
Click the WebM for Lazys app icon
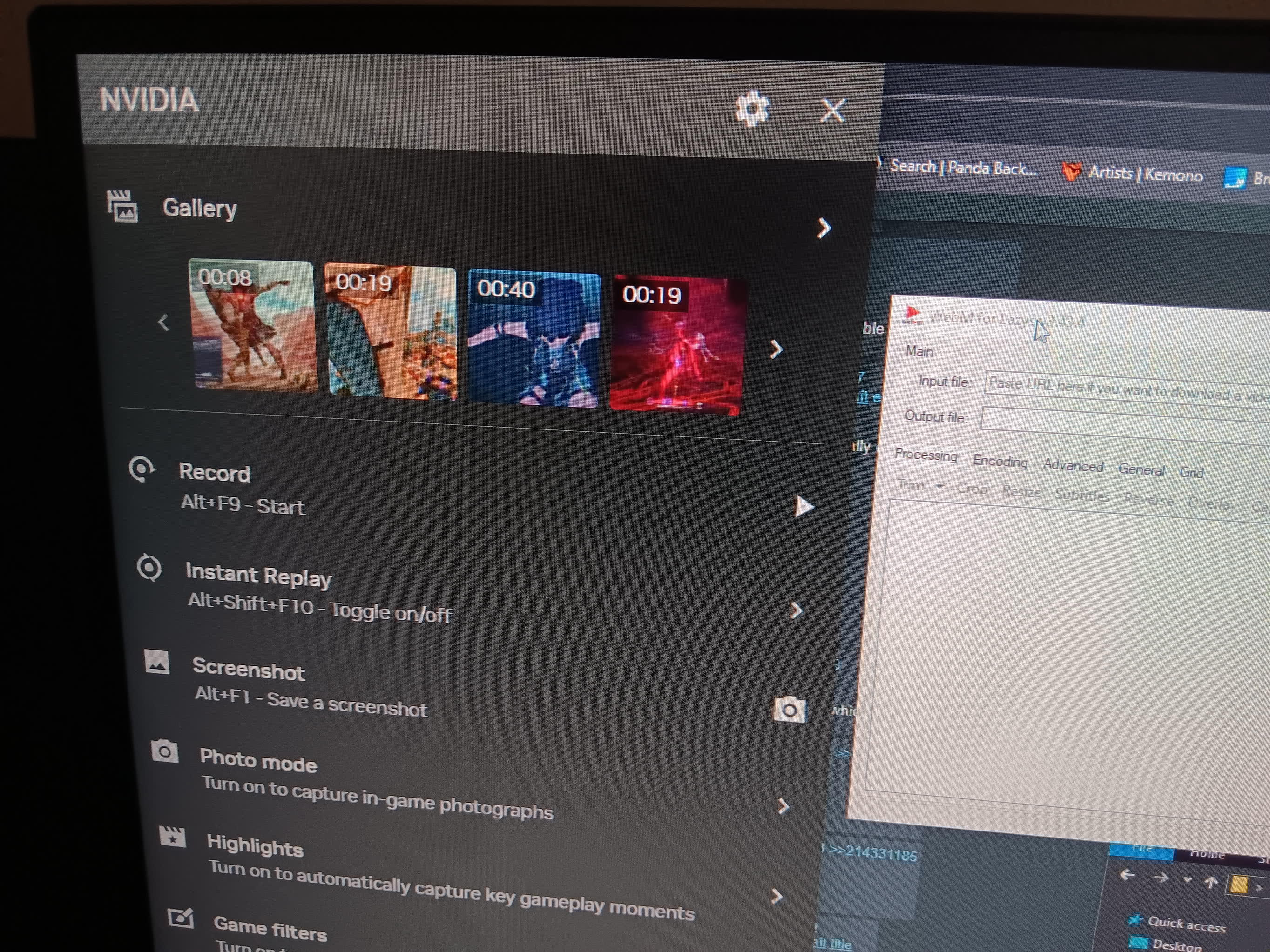(x=912, y=315)
